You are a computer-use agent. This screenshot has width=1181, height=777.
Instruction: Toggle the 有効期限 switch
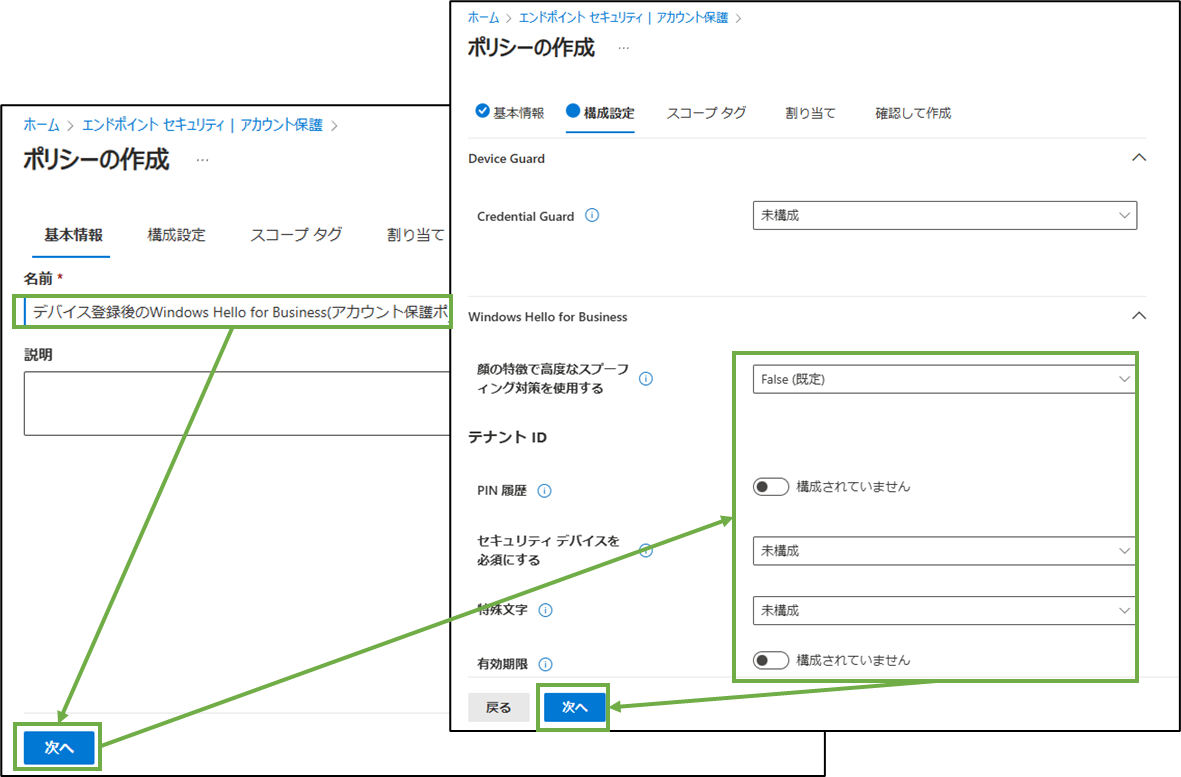(771, 660)
